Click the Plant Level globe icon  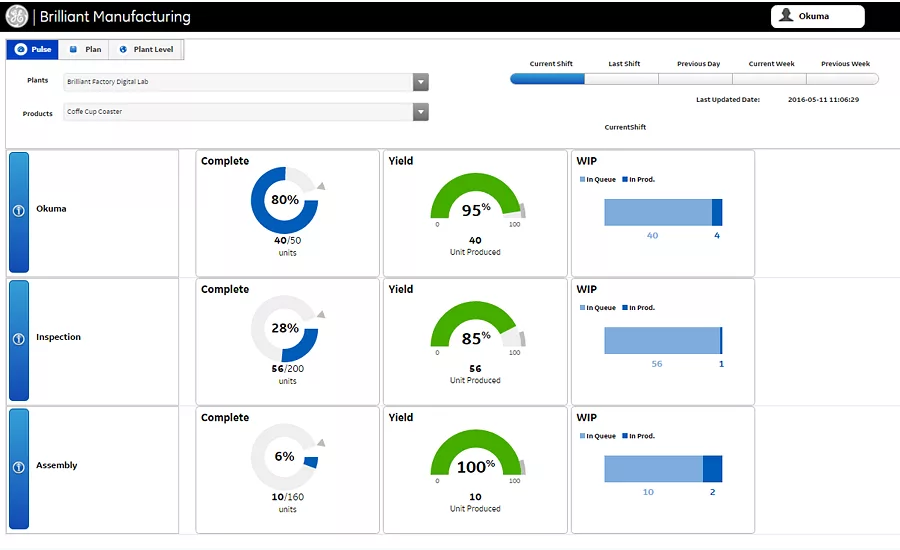click(123, 49)
